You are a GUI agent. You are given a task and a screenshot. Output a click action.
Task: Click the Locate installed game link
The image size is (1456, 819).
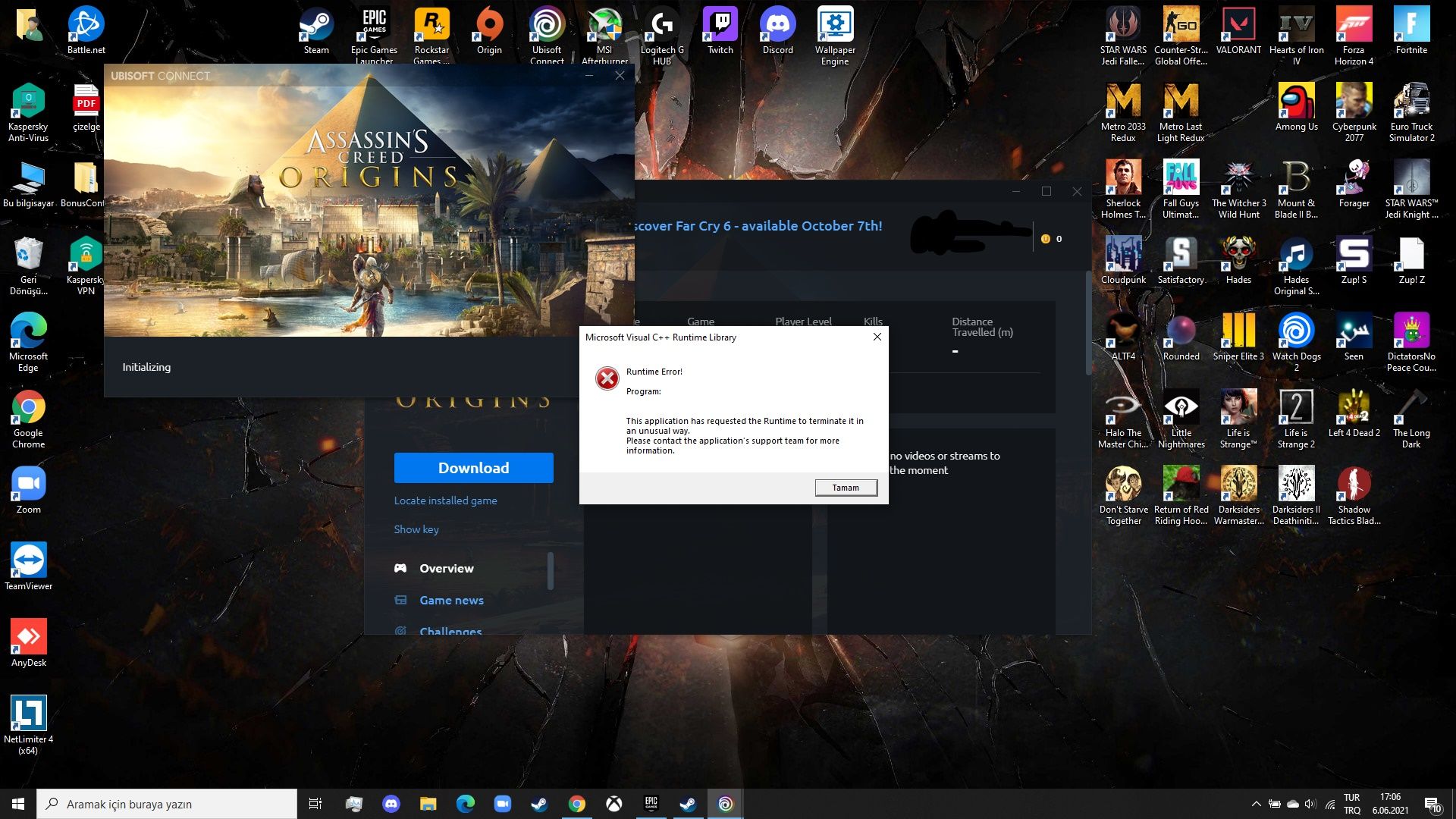click(x=445, y=500)
